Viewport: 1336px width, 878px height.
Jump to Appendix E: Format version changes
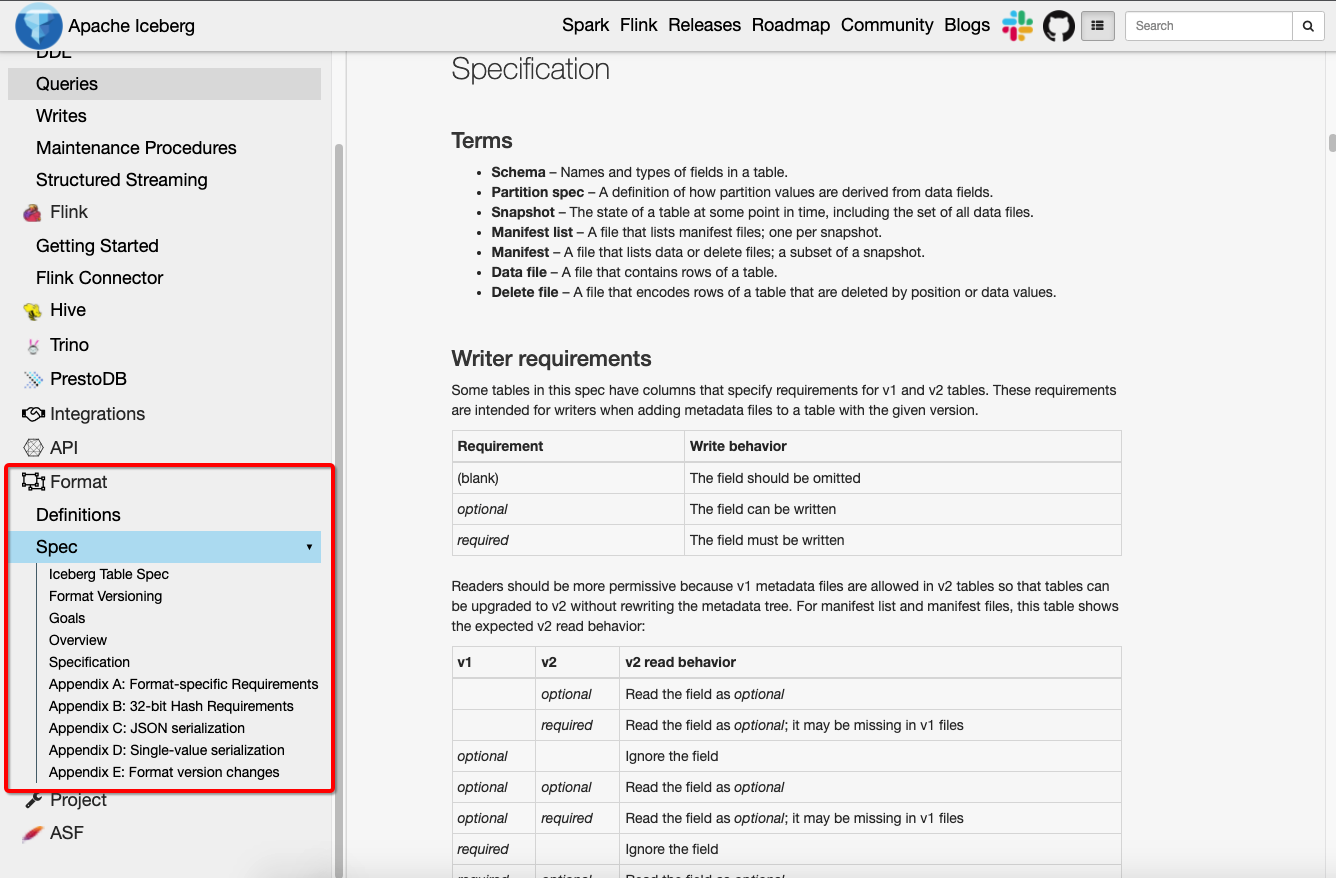(164, 772)
